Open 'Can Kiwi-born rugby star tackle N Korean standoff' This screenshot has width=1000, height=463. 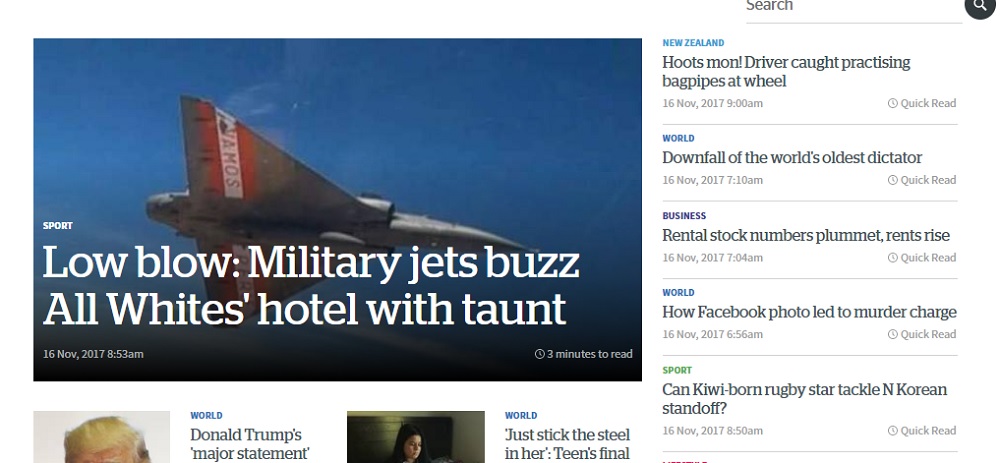[x=804, y=399]
